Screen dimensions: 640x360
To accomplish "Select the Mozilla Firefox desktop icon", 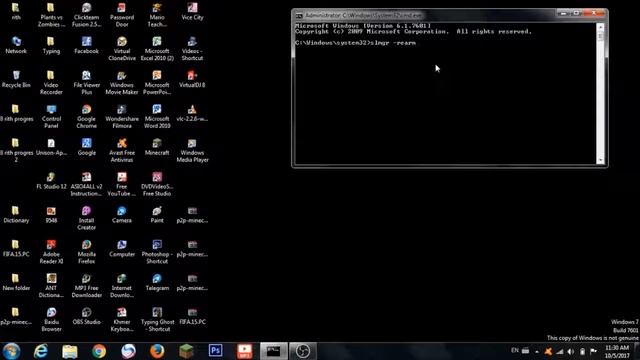I will (x=86, y=252).
